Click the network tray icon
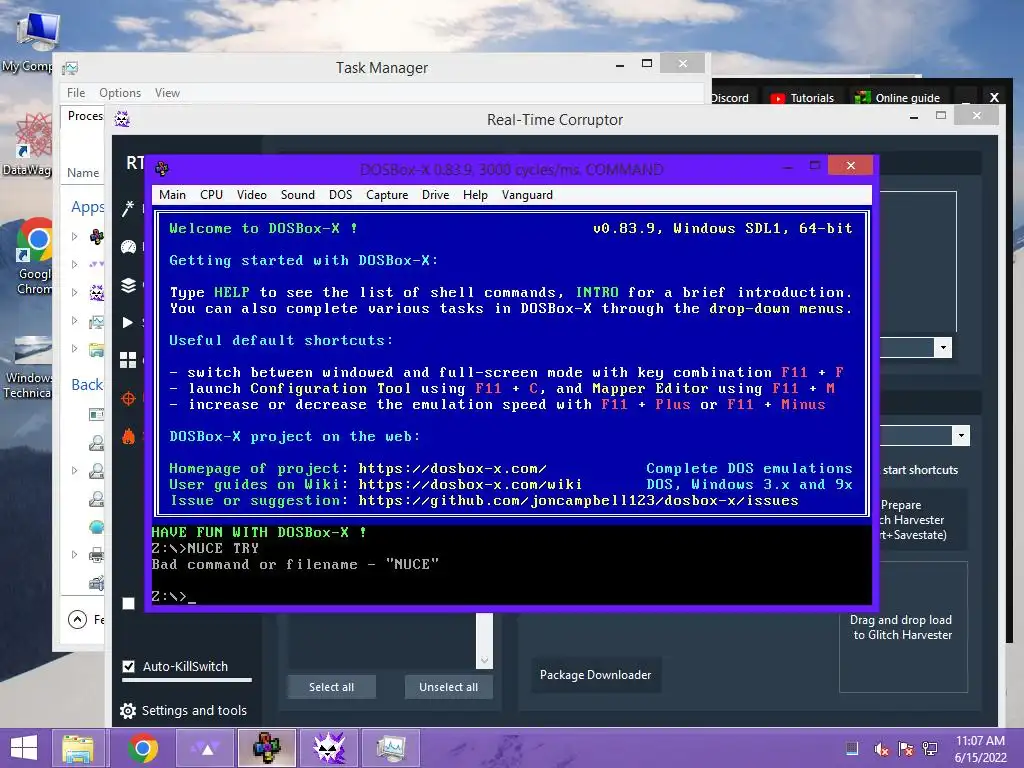1024x768 pixels. click(929, 749)
